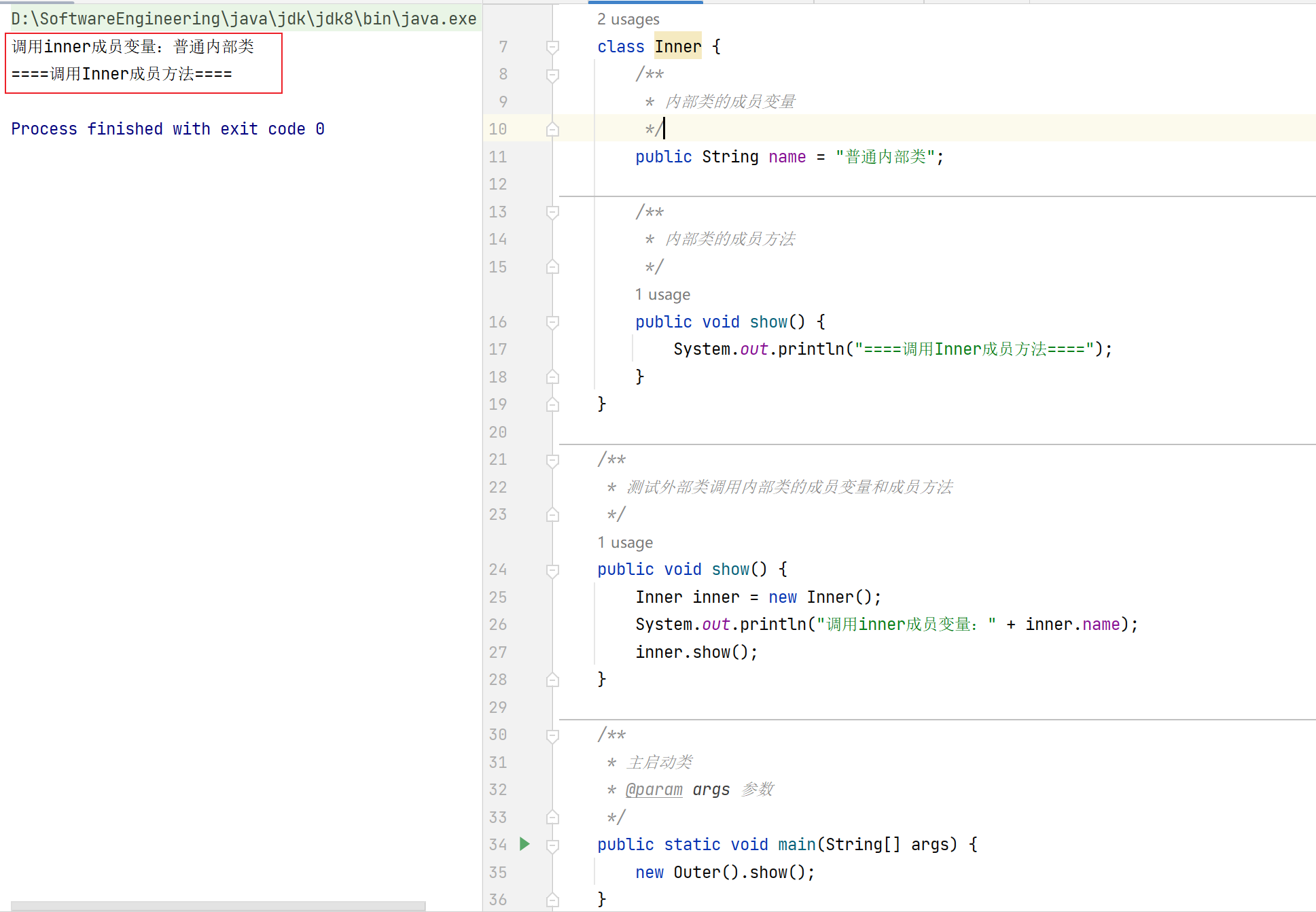Screen dimensions: 1316x912
Task: Click the highlighted Inner class name
Action: (678, 47)
